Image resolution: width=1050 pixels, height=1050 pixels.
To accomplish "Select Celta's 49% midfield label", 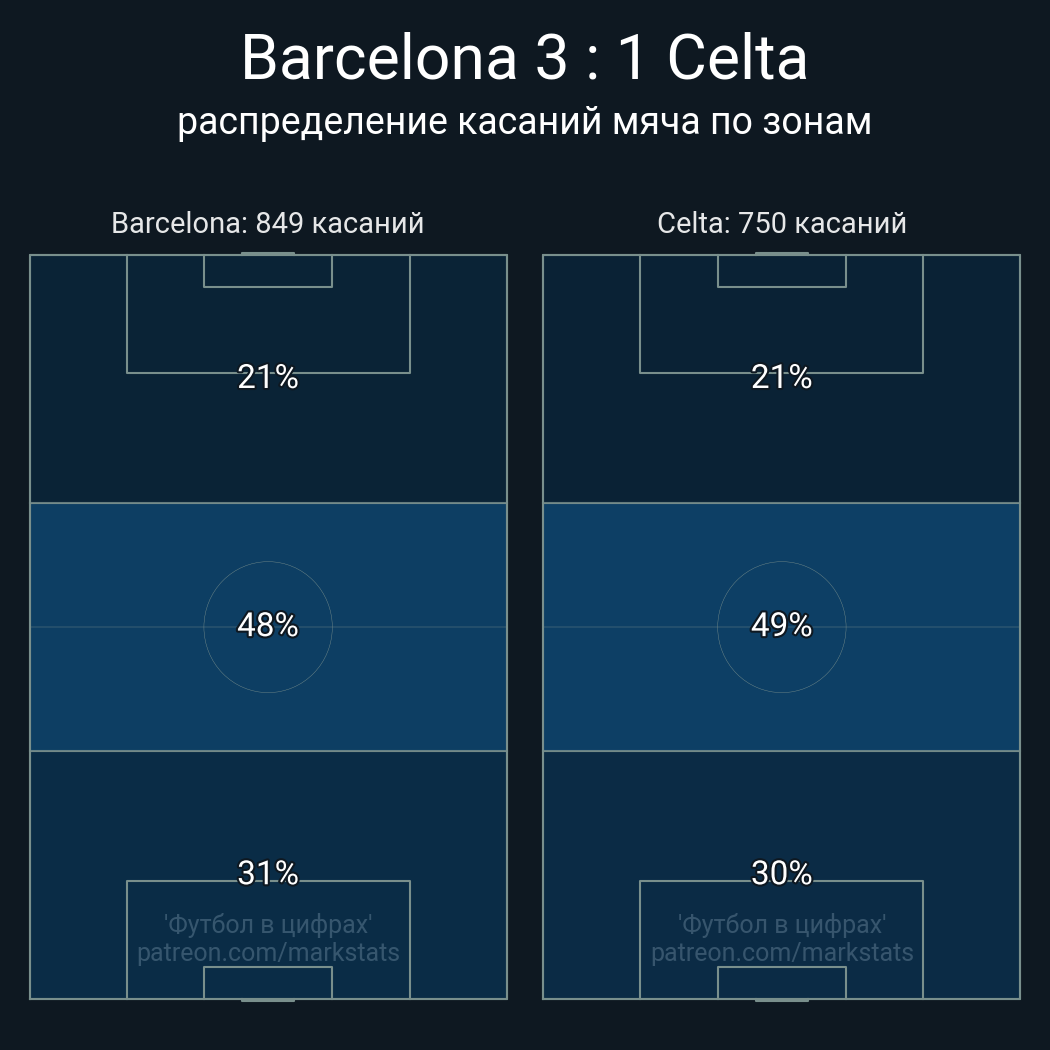I will [x=781, y=625].
